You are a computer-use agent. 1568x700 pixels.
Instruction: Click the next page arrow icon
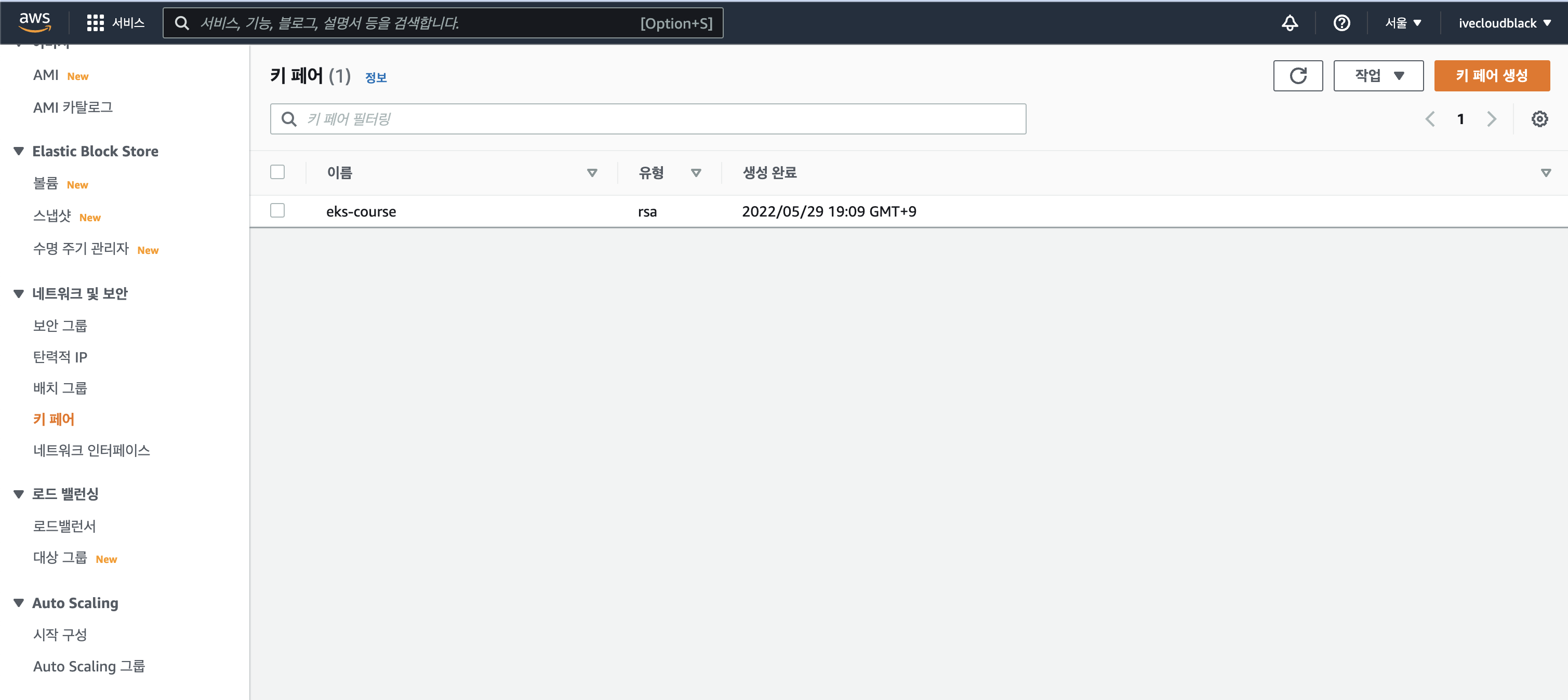coord(1491,118)
